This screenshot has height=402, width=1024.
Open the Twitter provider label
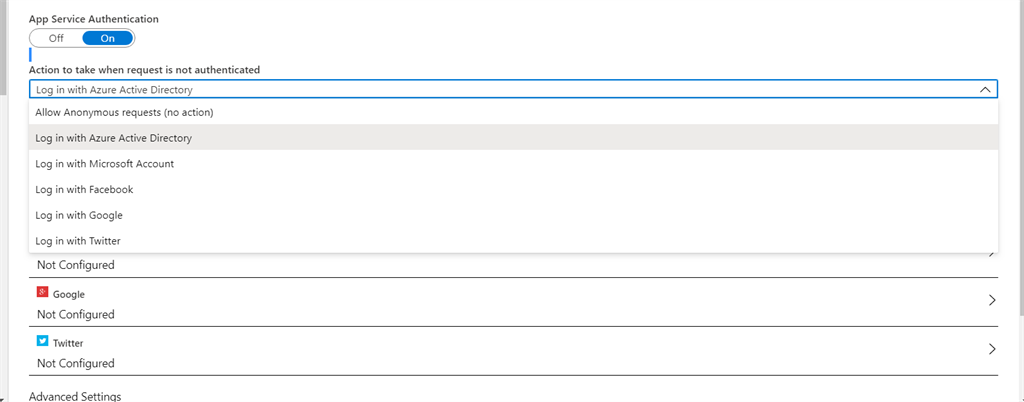click(69, 343)
